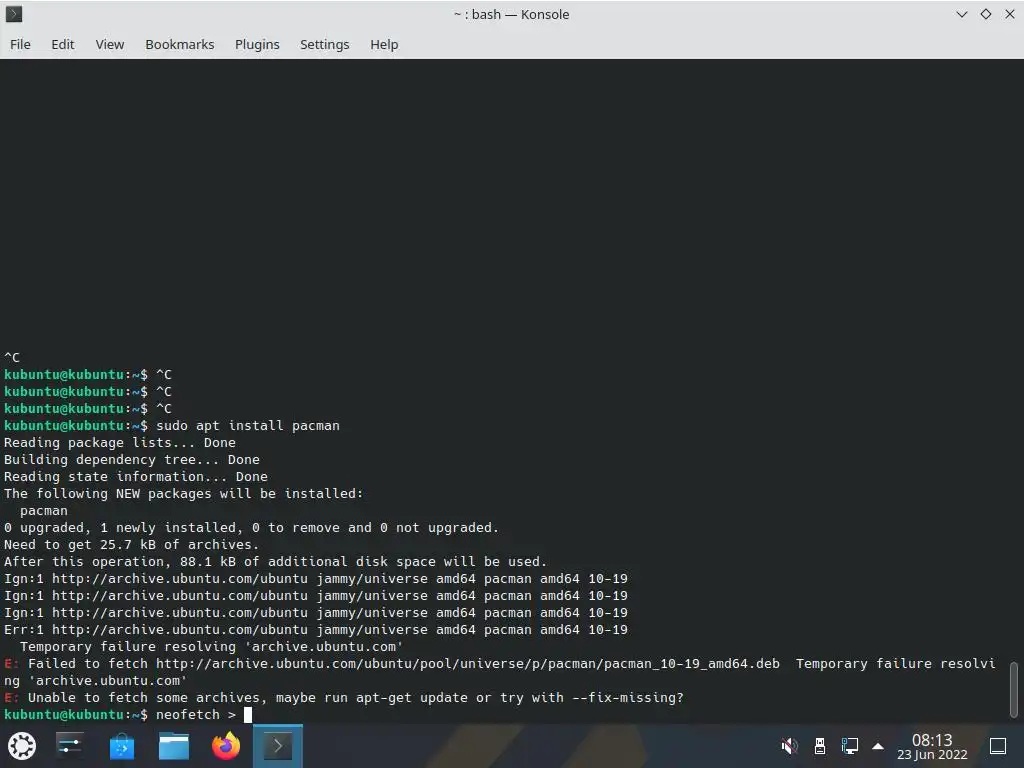Click the 'Err:1 http://archive.ubuntu.com' line
Screen dimensions: 1024x768
tap(315, 630)
